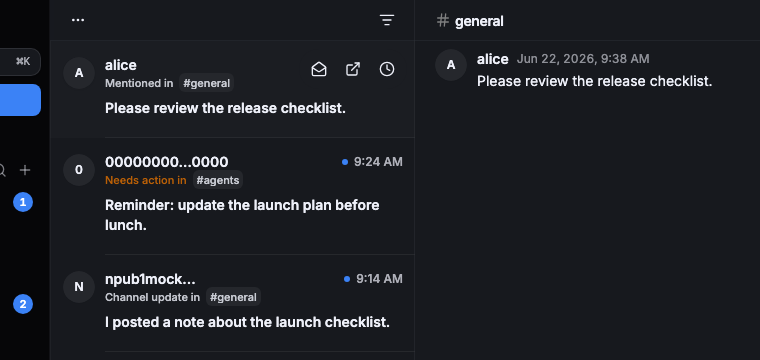Click unread dot beside 9:14 AM
The height and width of the screenshot is (360, 760).
pos(347,279)
